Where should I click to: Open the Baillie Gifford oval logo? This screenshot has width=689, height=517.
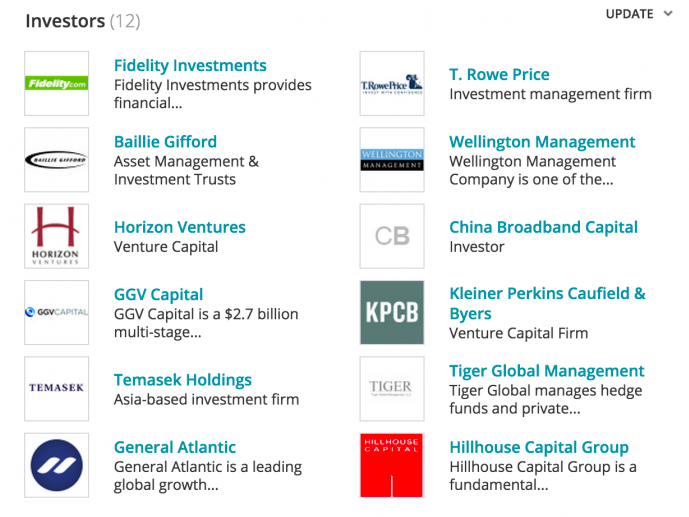click(57, 160)
